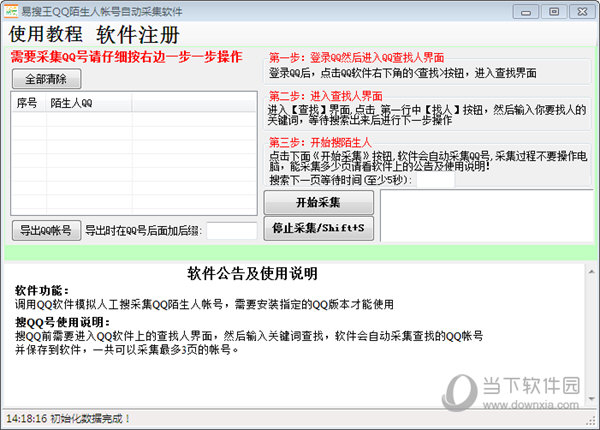Click the log output box beside 开始采集
The height and width of the screenshot is (430, 600).
coord(487,216)
